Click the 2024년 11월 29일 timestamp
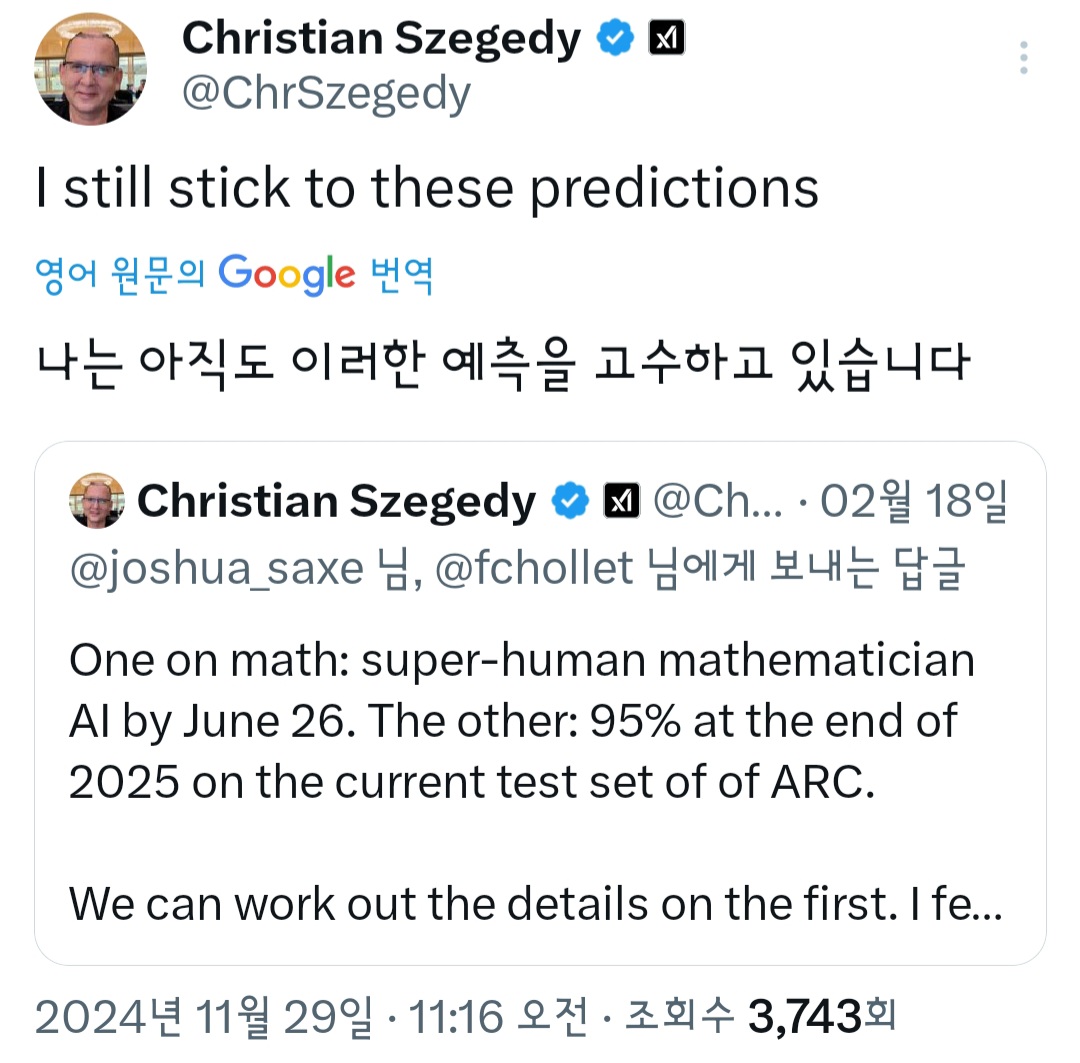 point(204,1017)
